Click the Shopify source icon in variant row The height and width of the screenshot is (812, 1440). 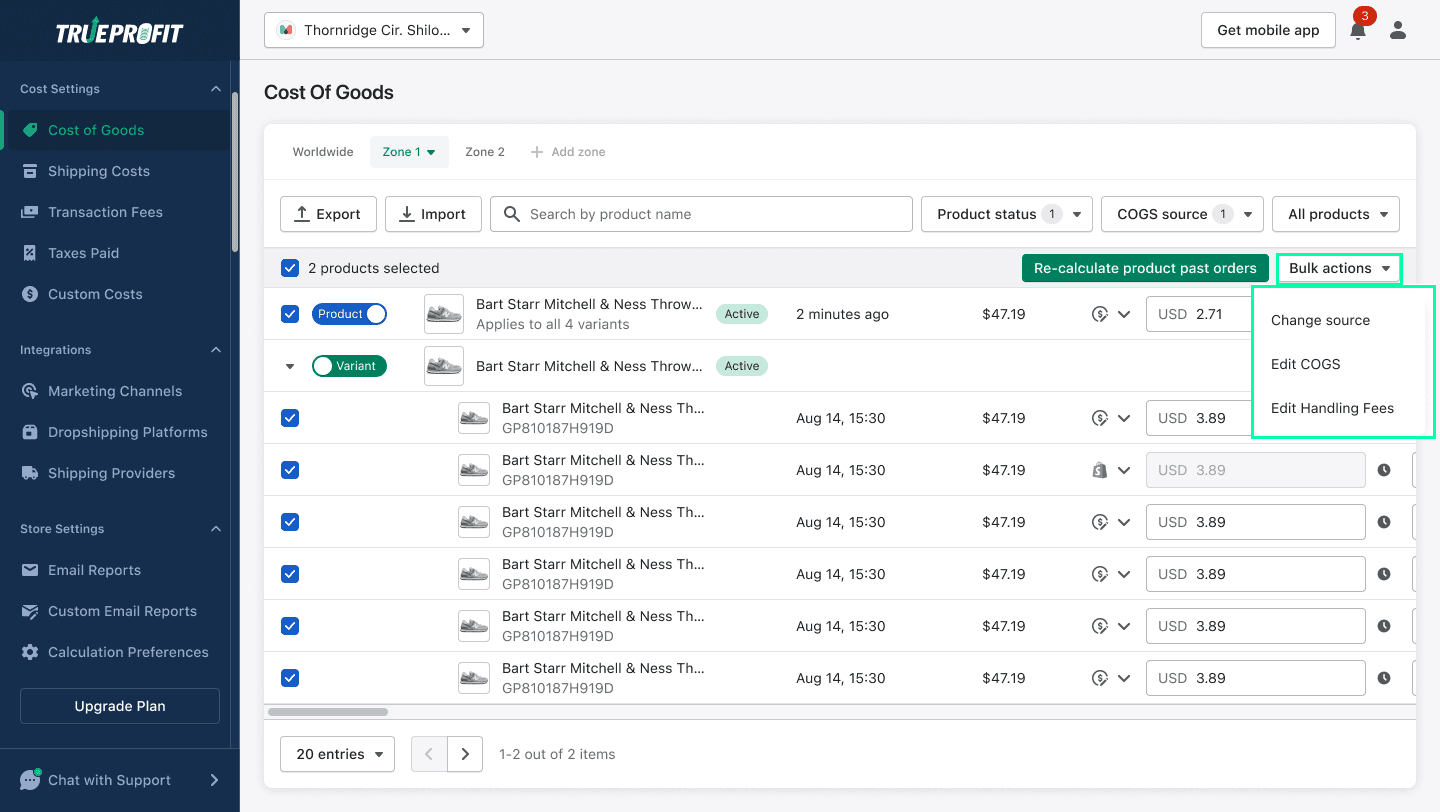1100,470
